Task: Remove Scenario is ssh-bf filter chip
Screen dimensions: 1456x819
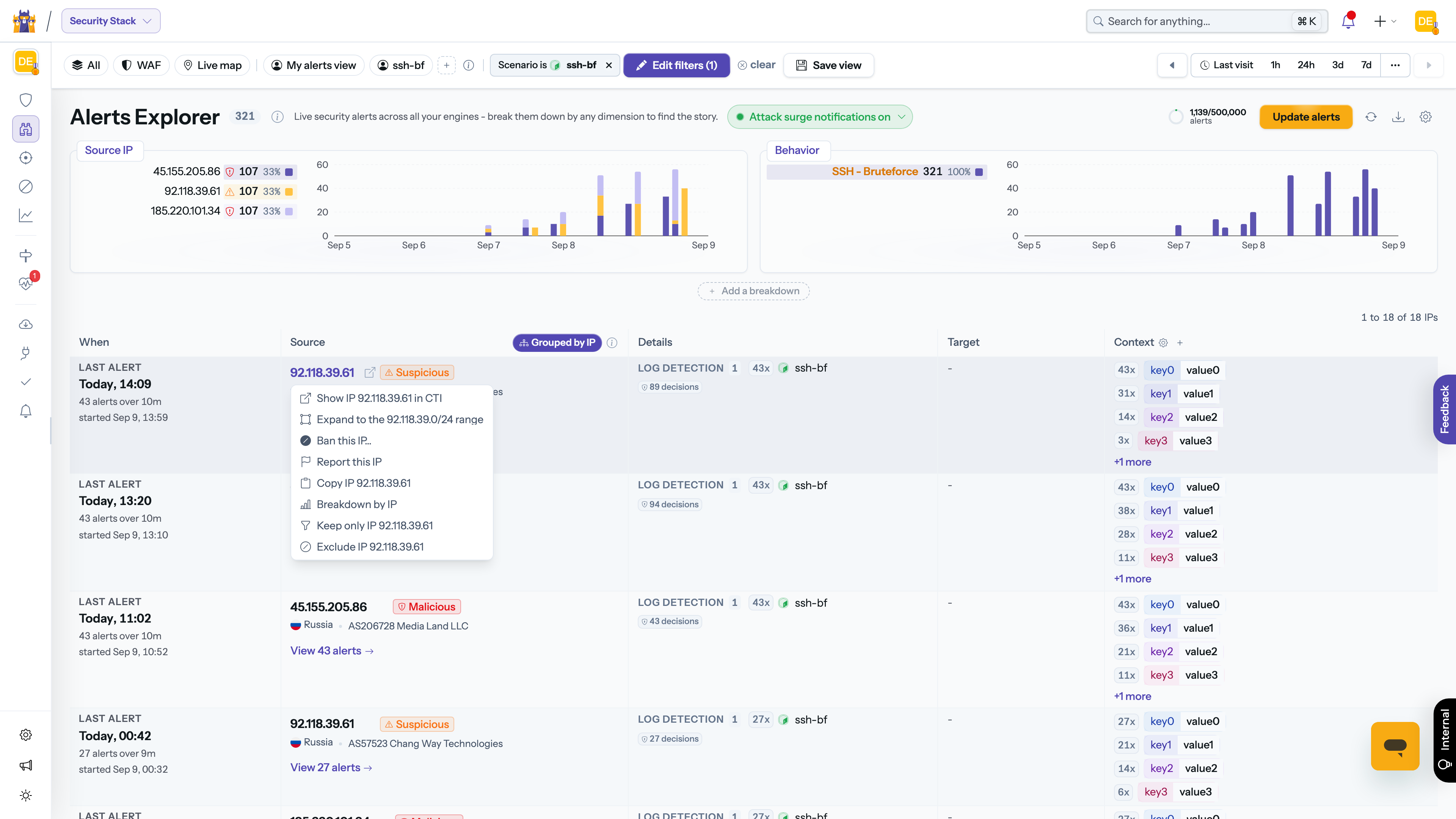Action: click(609, 65)
